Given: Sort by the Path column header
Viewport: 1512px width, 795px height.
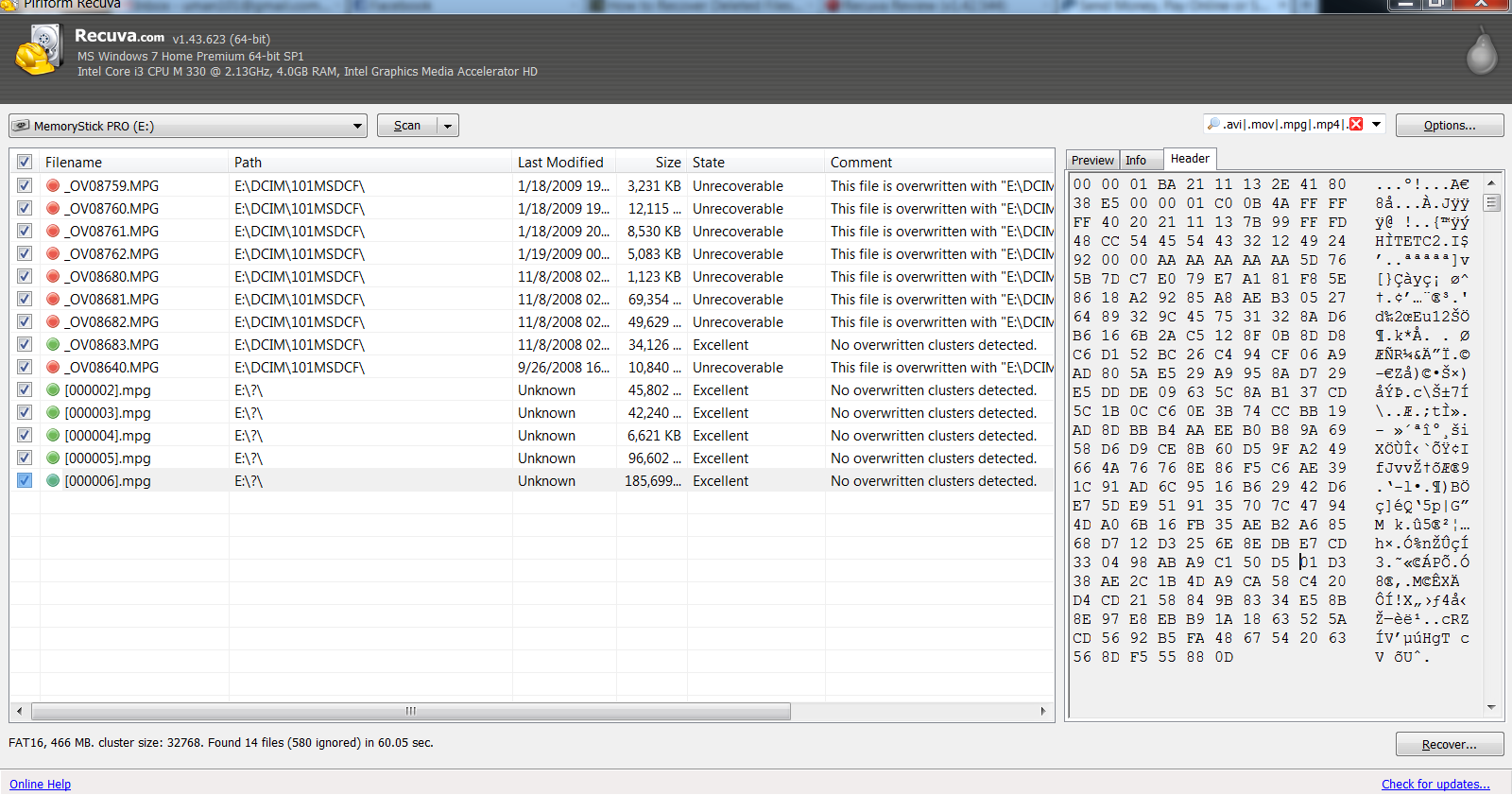Looking at the screenshot, I should [370, 163].
